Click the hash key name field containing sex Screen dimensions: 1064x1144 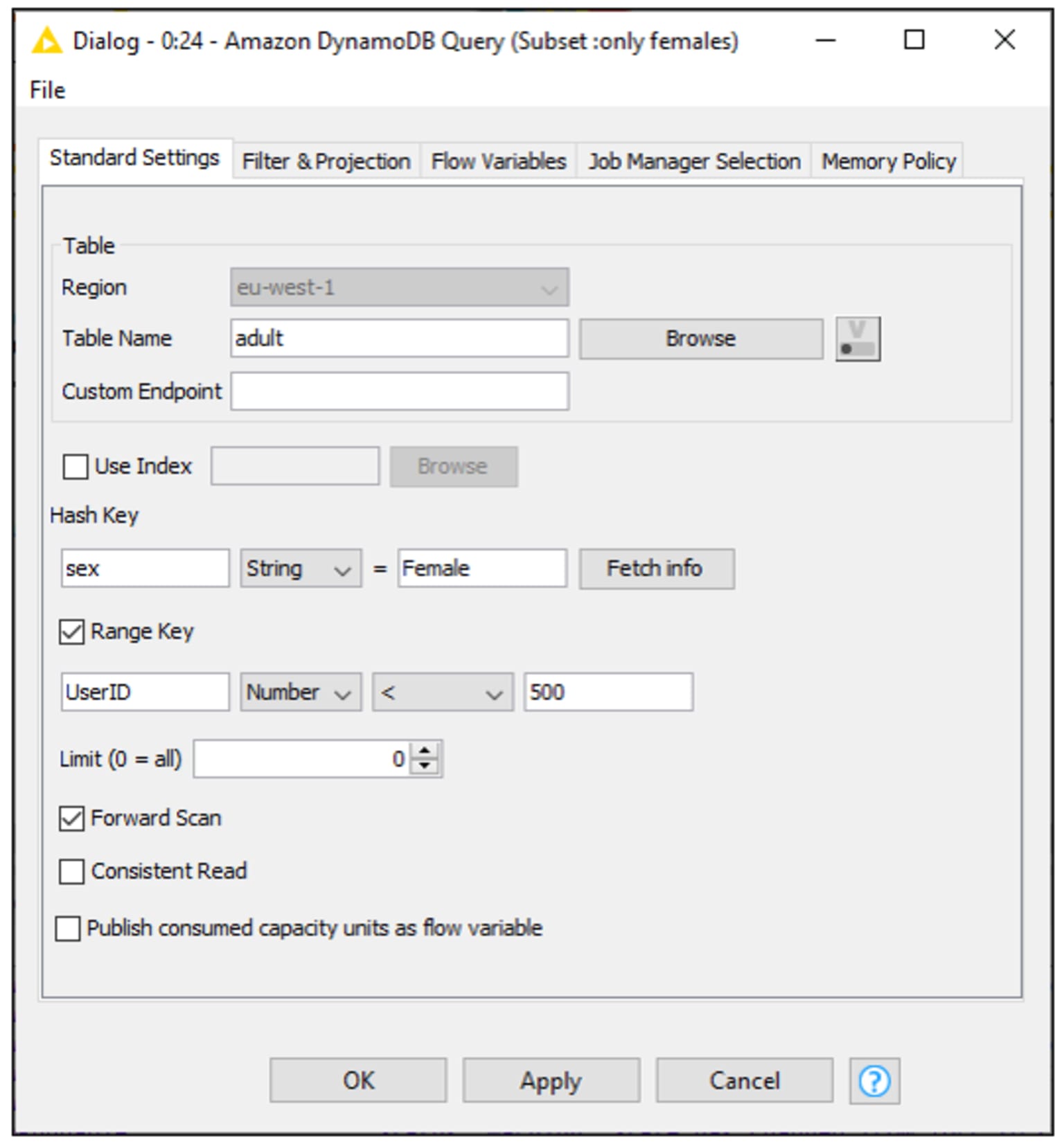pyautogui.click(x=145, y=569)
